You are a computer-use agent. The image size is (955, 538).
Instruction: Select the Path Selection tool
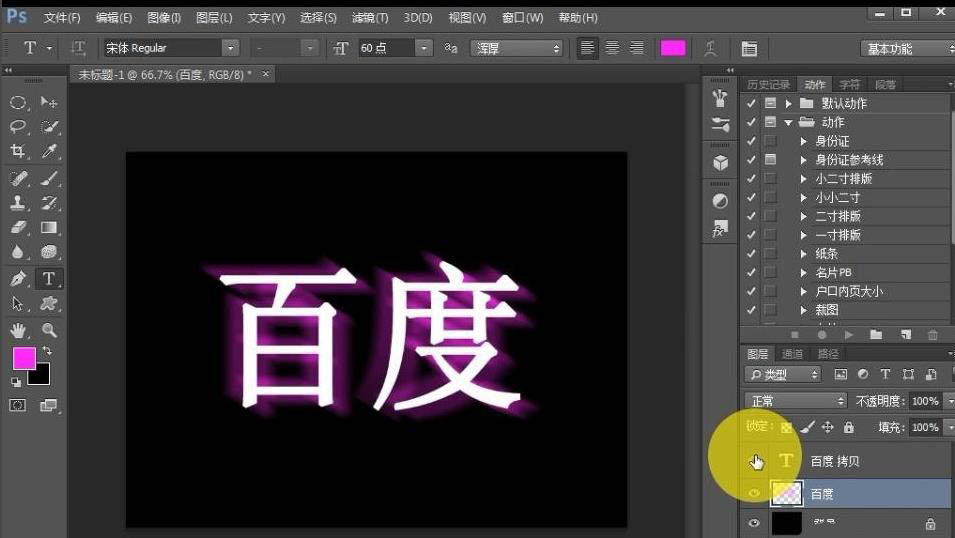click(18, 303)
